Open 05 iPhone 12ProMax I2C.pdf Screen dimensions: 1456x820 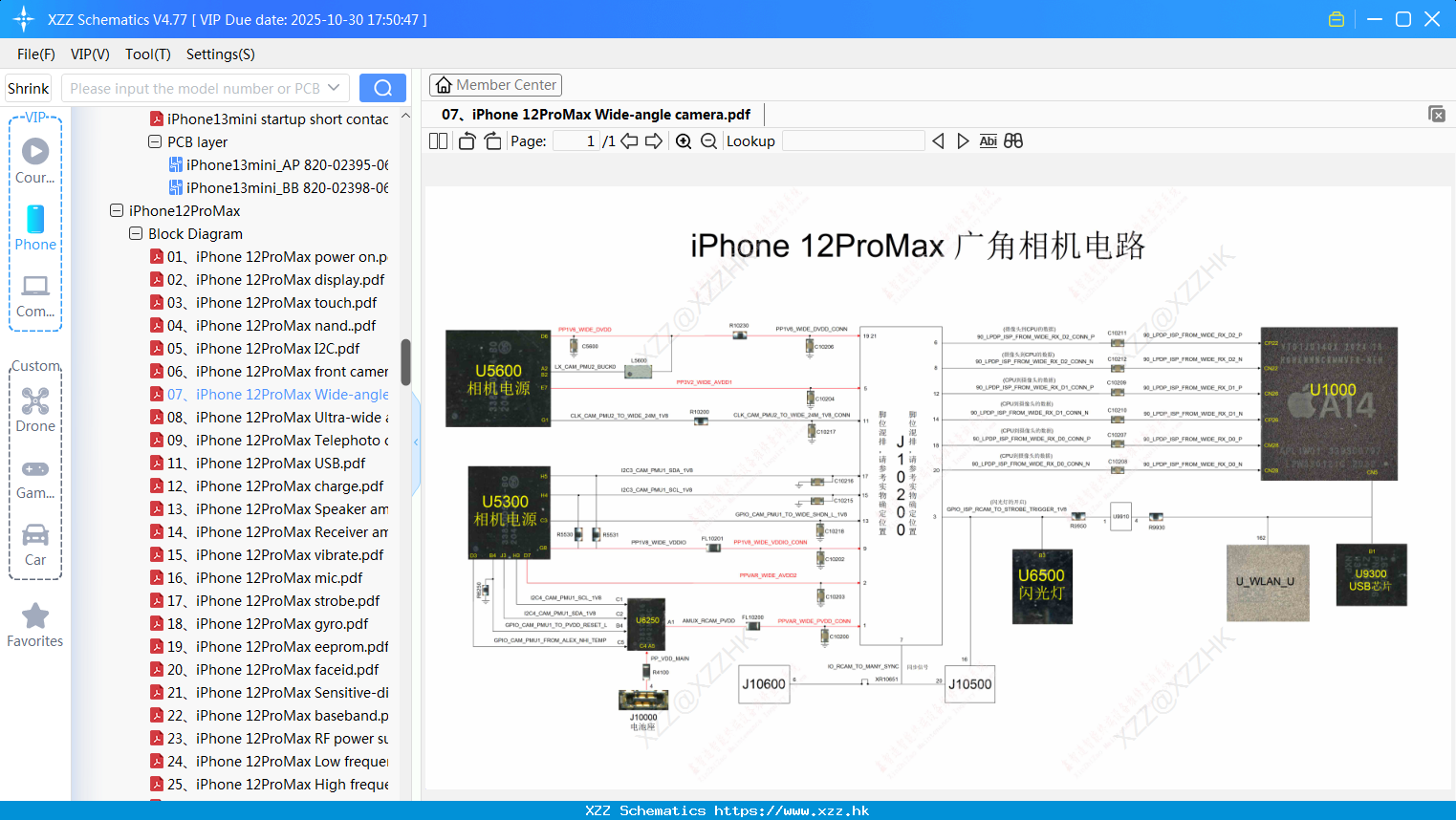[x=255, y=348]
